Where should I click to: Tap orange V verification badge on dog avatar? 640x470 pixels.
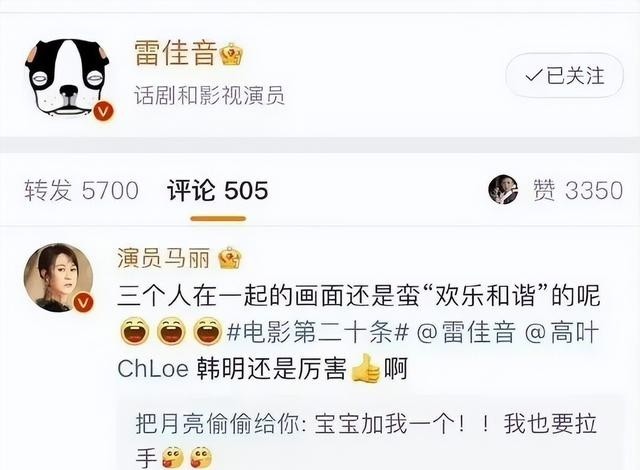103,111
